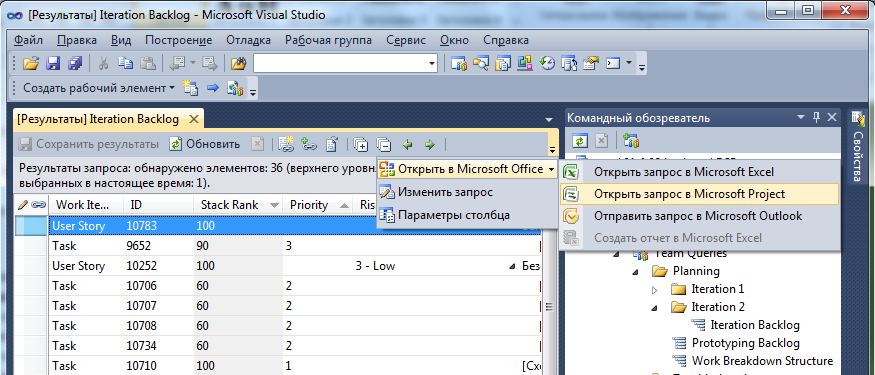Open the Построение menu
Viewport: 875px width, 375px height.
[179, 40]
